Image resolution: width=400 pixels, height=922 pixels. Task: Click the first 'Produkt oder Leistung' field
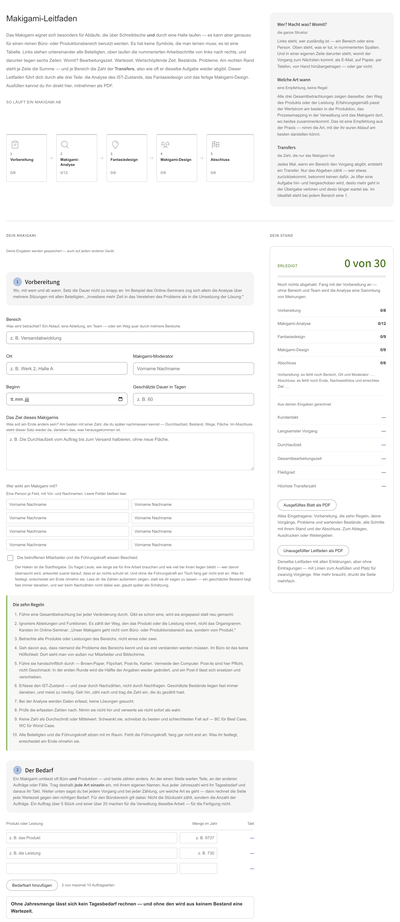(x=92, y=838)
